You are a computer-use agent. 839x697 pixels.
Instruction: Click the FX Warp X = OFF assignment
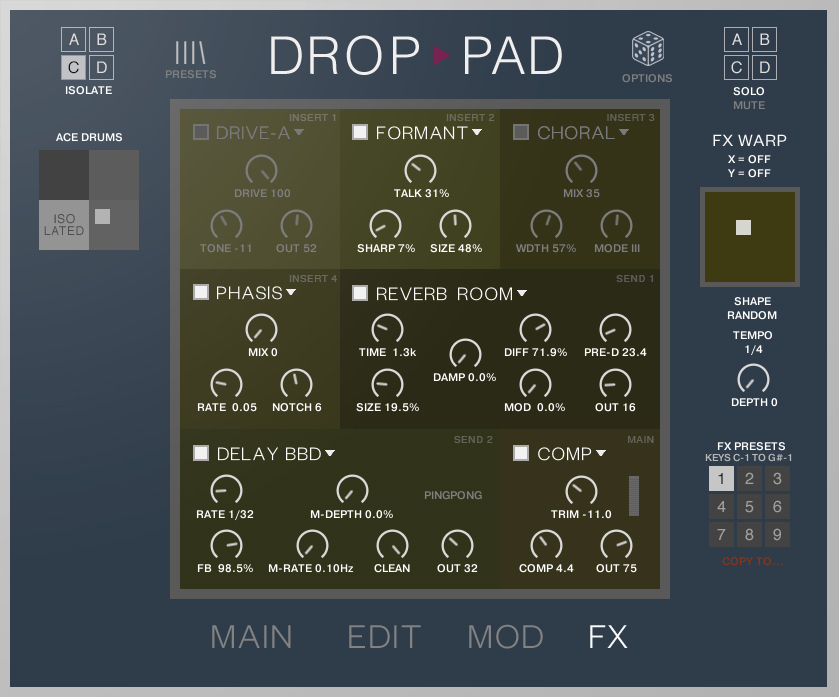click(749, 159)
